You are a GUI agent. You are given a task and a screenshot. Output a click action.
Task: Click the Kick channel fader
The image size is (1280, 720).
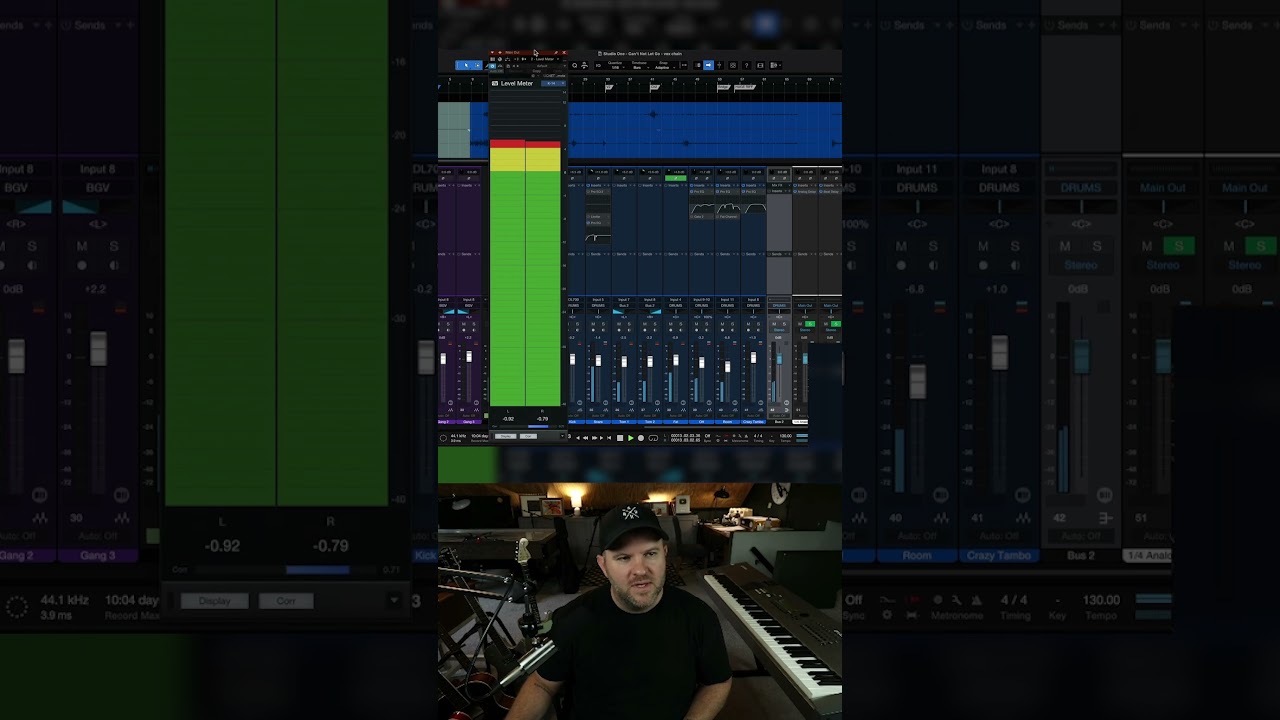click(x=572, y=359)
